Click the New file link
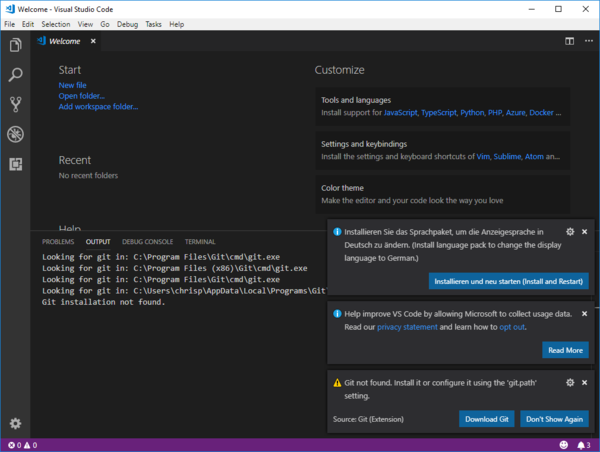The height and width of the screenshot is (452, 600). click(x=72, y=86)
